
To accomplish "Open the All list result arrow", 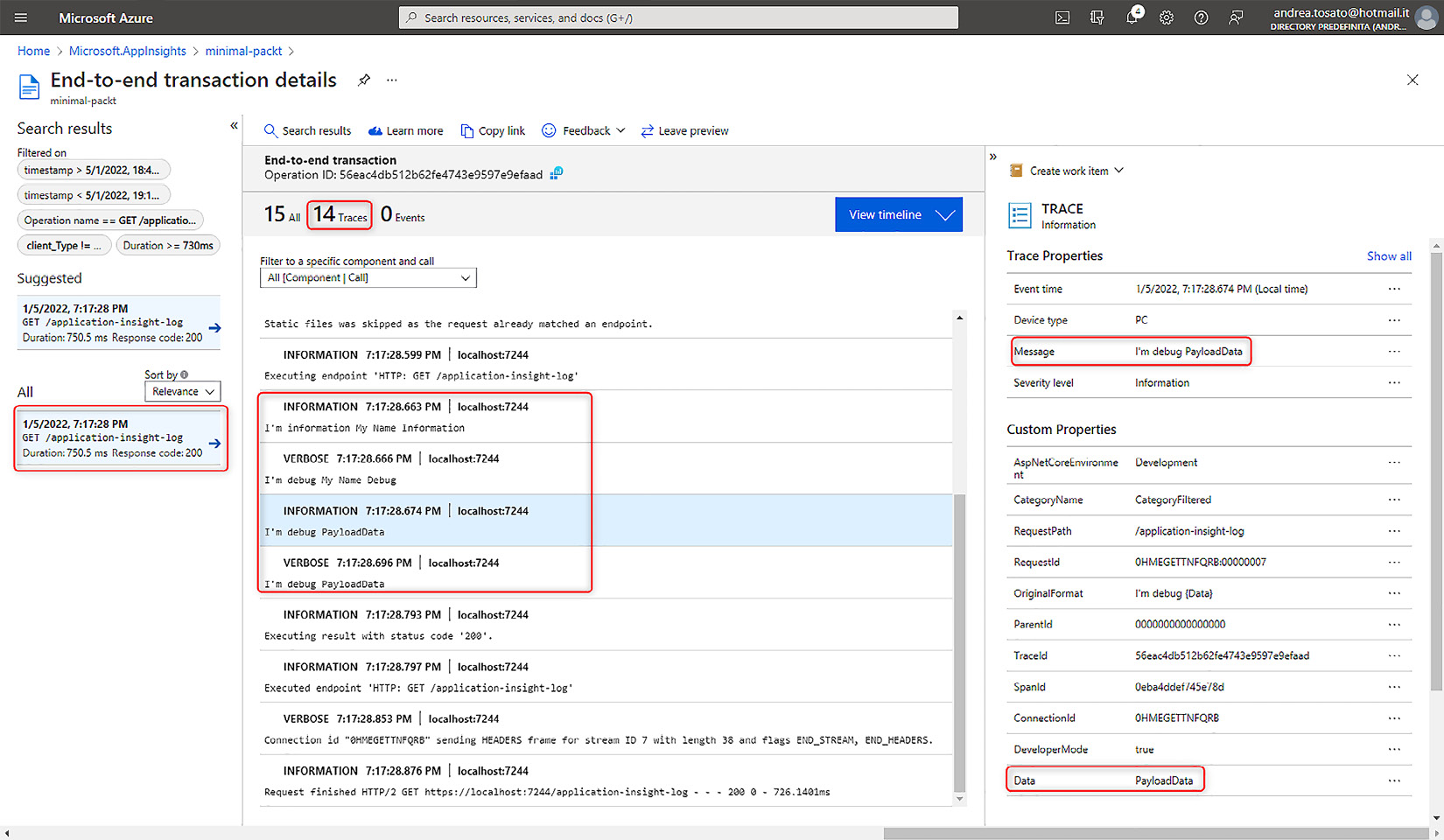I will pyautogui.click(x=214, y=444).
